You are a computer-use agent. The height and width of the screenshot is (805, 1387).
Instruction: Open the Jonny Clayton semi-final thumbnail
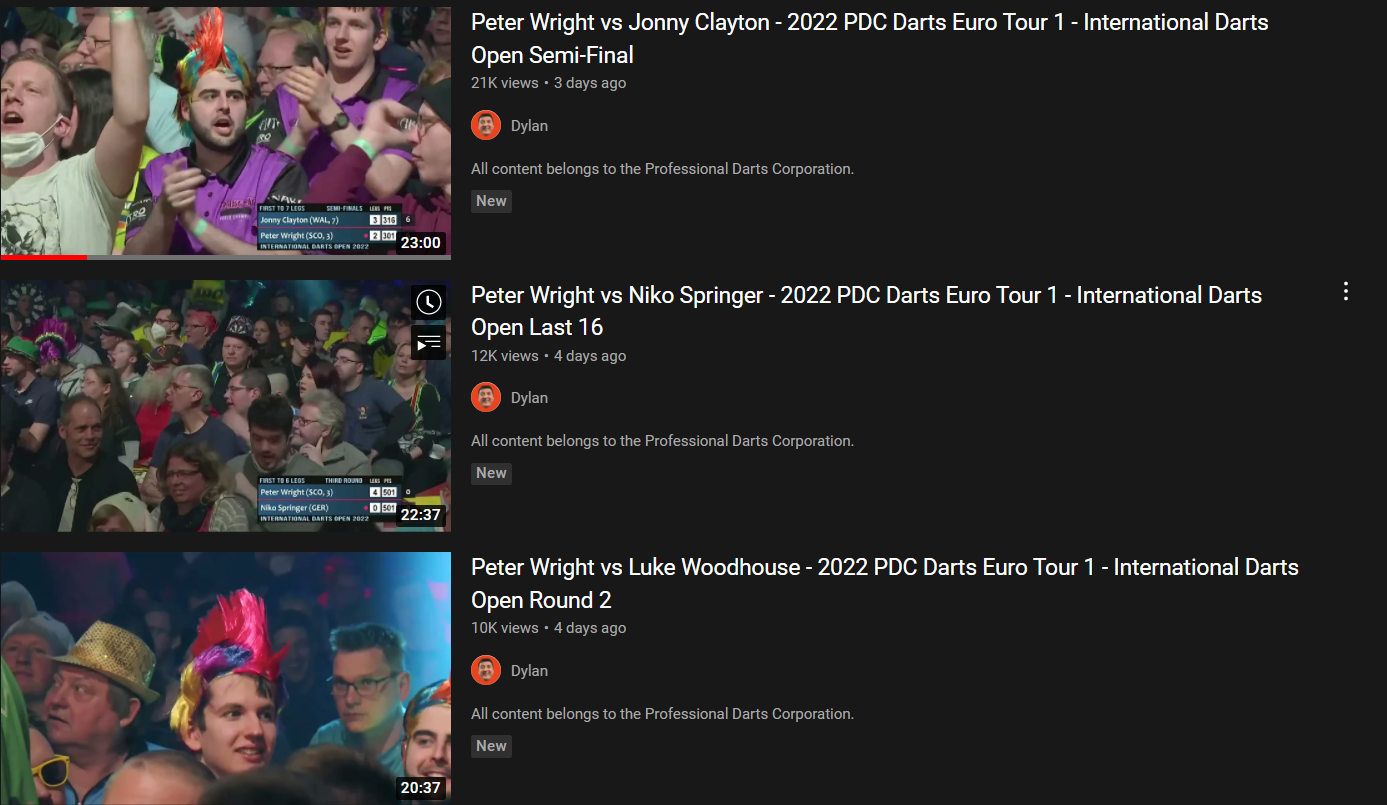pos(225,131)
